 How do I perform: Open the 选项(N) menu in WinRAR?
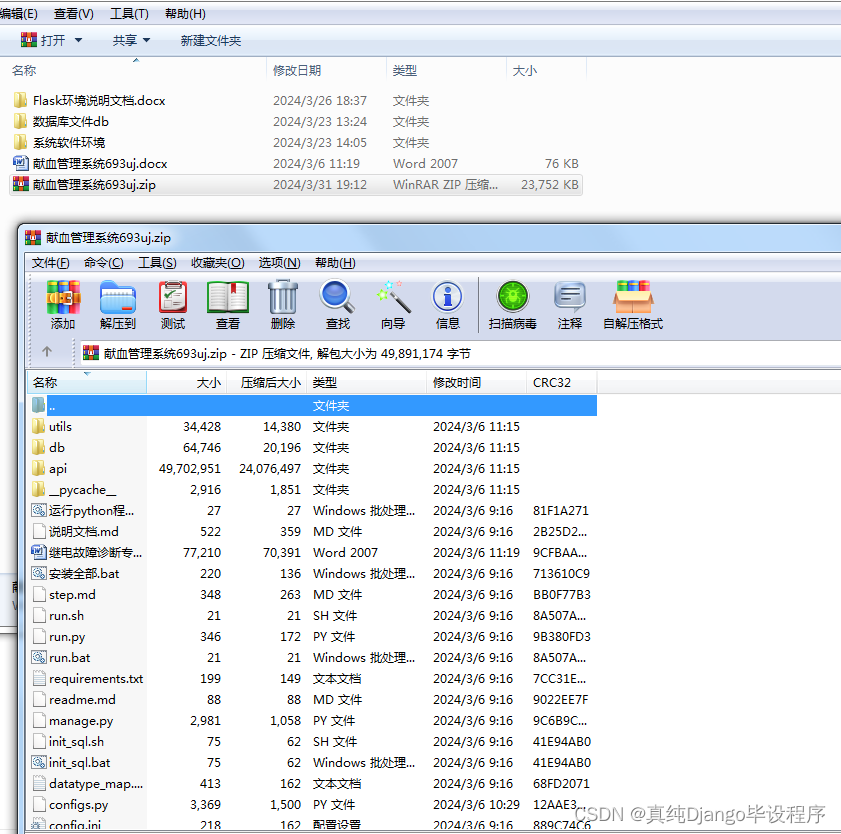tap(279, 263)
